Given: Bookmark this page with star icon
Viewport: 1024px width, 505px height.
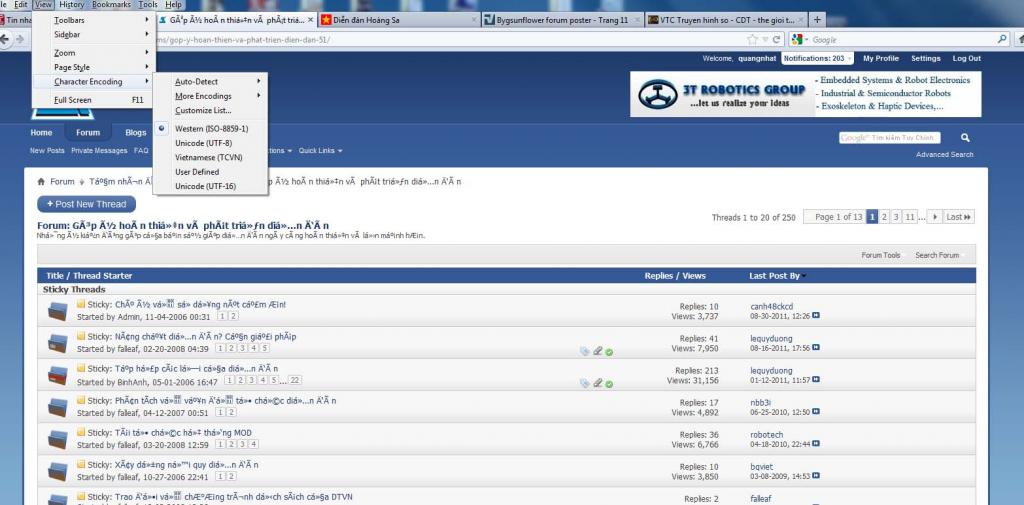Looking at the screenshot, I should [x=752, y=40].
